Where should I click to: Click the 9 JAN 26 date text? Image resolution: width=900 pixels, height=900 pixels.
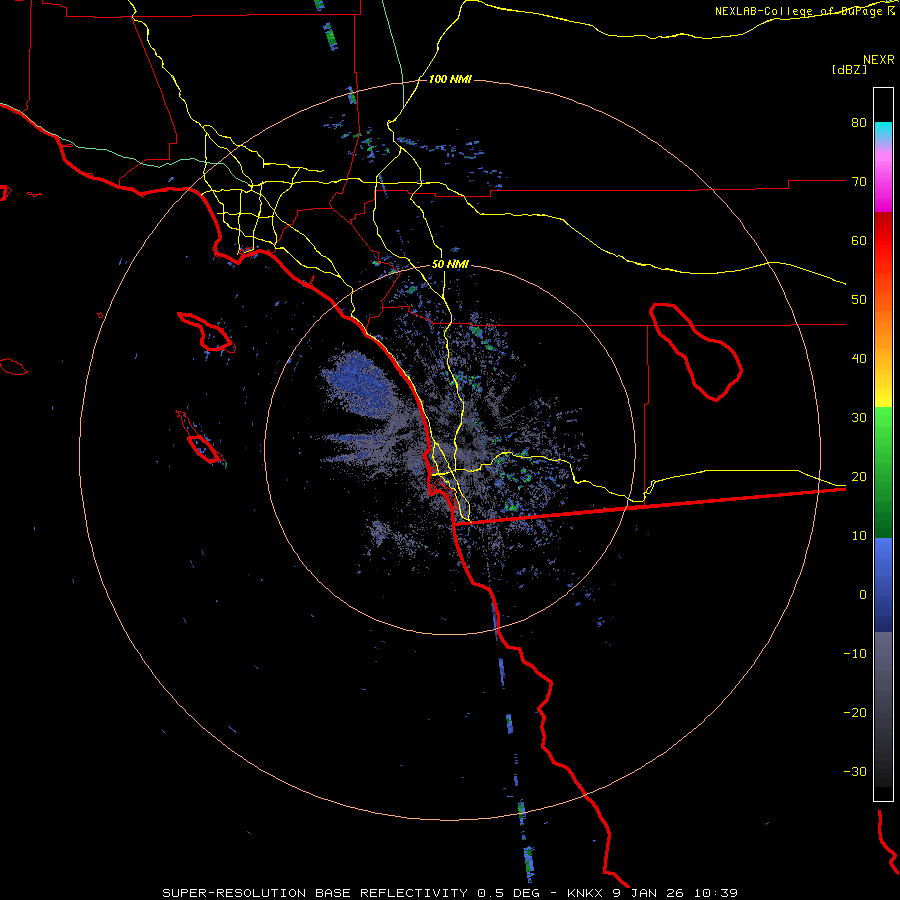pos(649,893)
